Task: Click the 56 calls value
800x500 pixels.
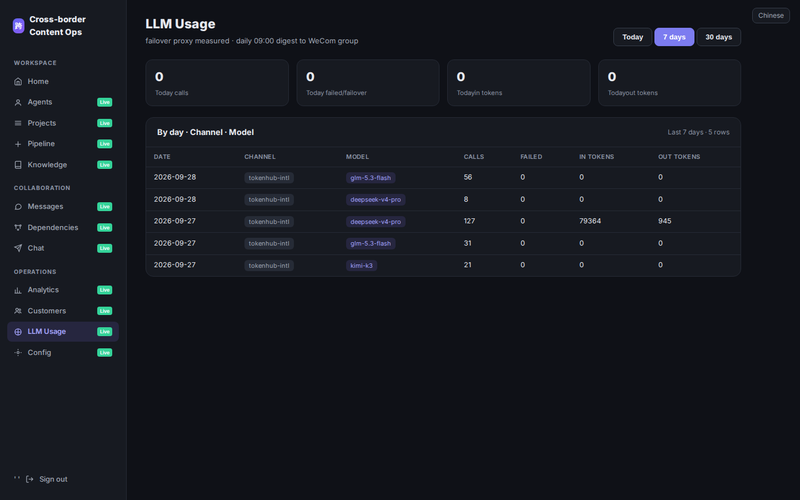Action: pos(467,177)
